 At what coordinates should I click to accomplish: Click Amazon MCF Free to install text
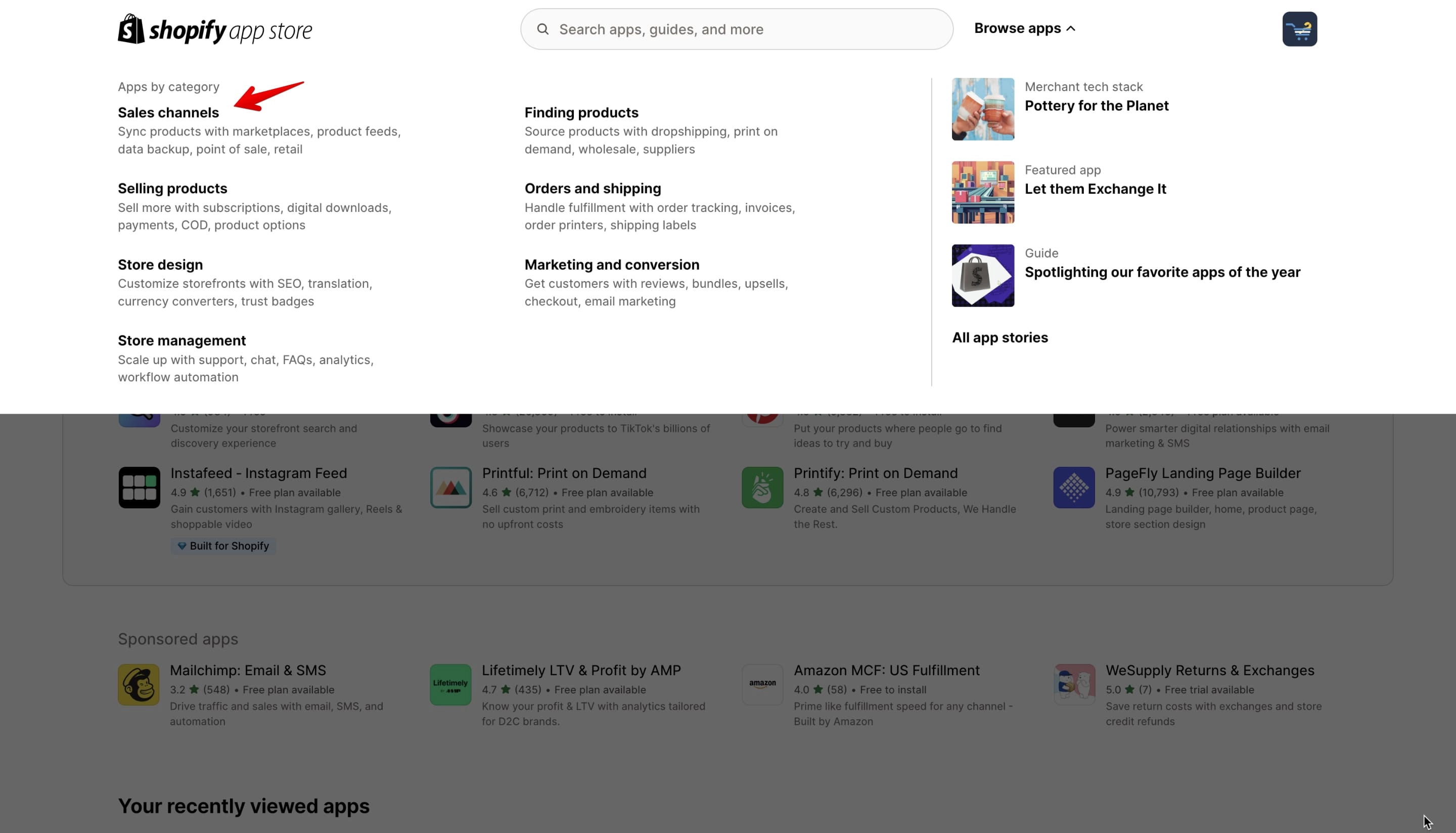(x=893, y=690)
